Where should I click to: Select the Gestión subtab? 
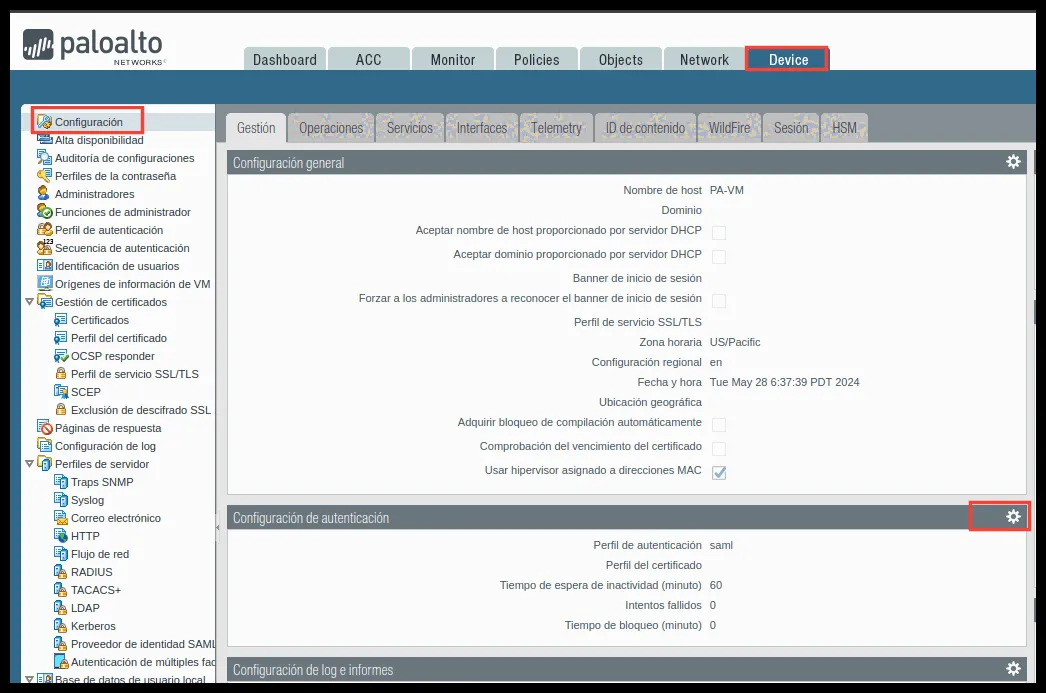coord(256,127)
